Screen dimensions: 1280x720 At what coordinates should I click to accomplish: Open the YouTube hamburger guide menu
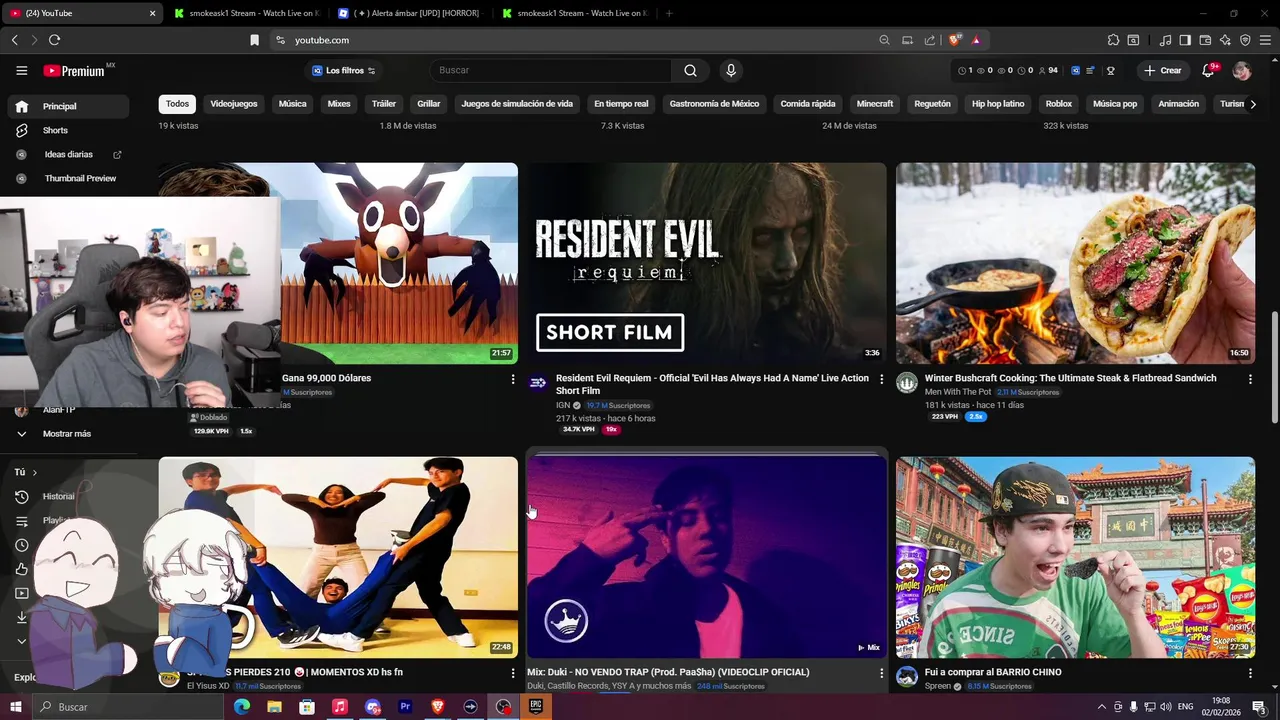(21, 70)
